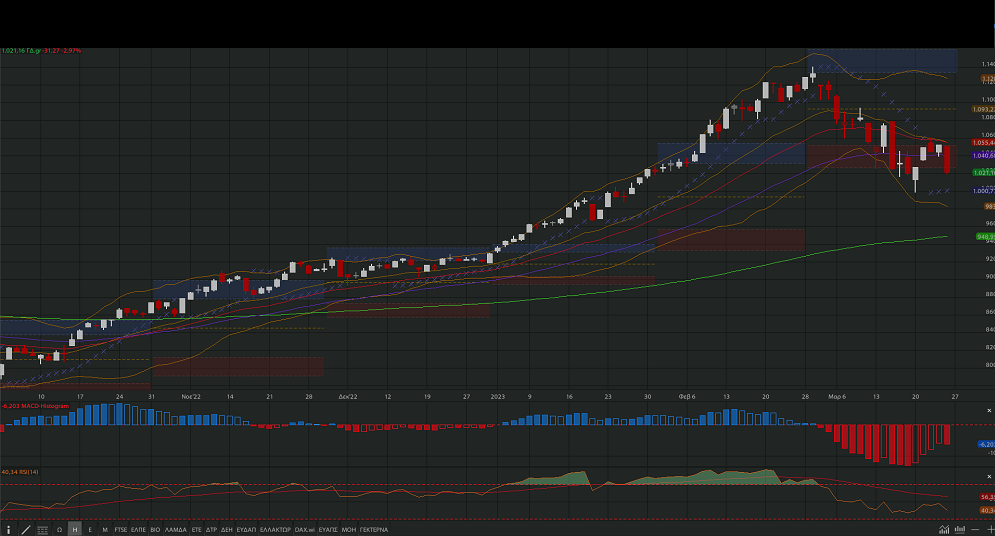
Task: Select the 56.35 red RSI value tag
Action: pyautogui.click(x=987, y=497)
